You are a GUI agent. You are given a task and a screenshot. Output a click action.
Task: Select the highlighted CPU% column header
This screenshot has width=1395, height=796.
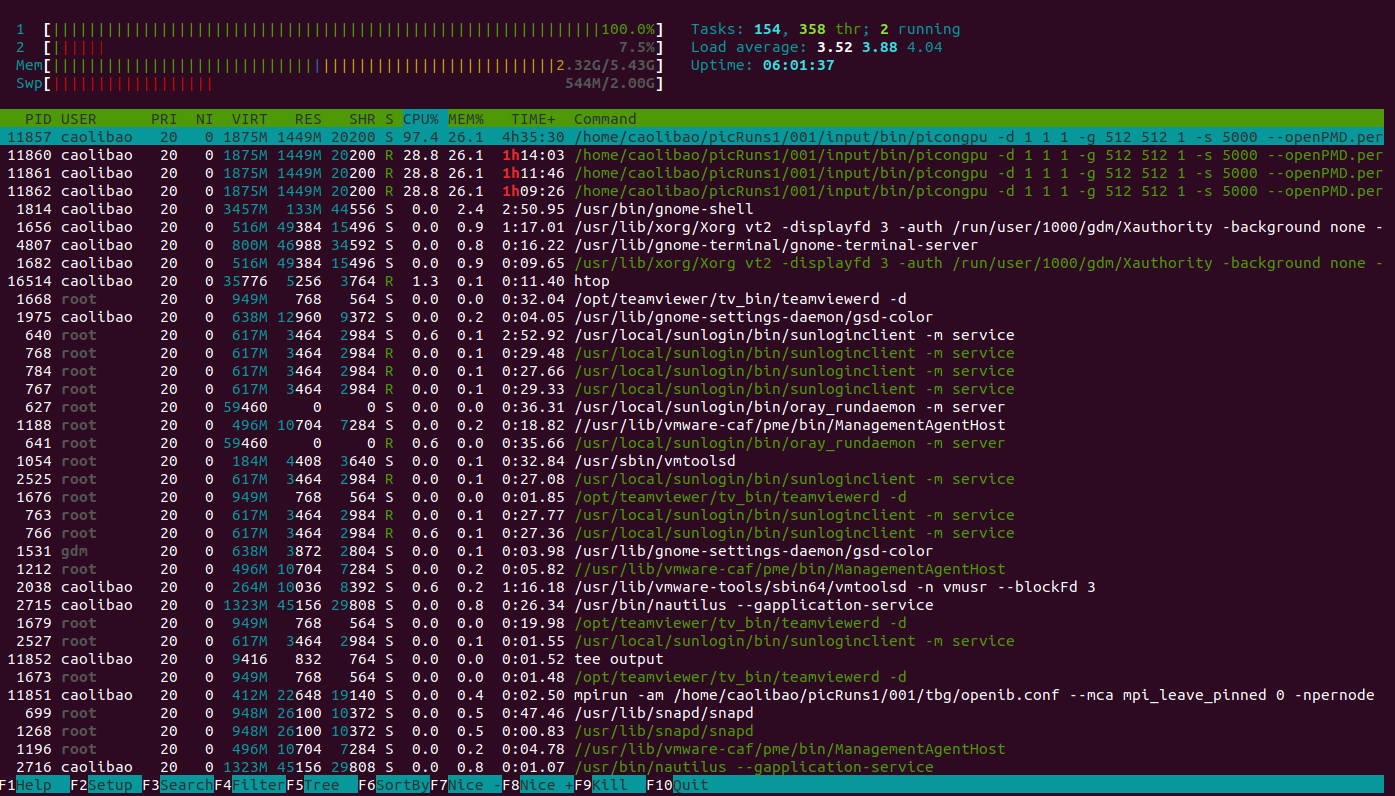(421, 119)
